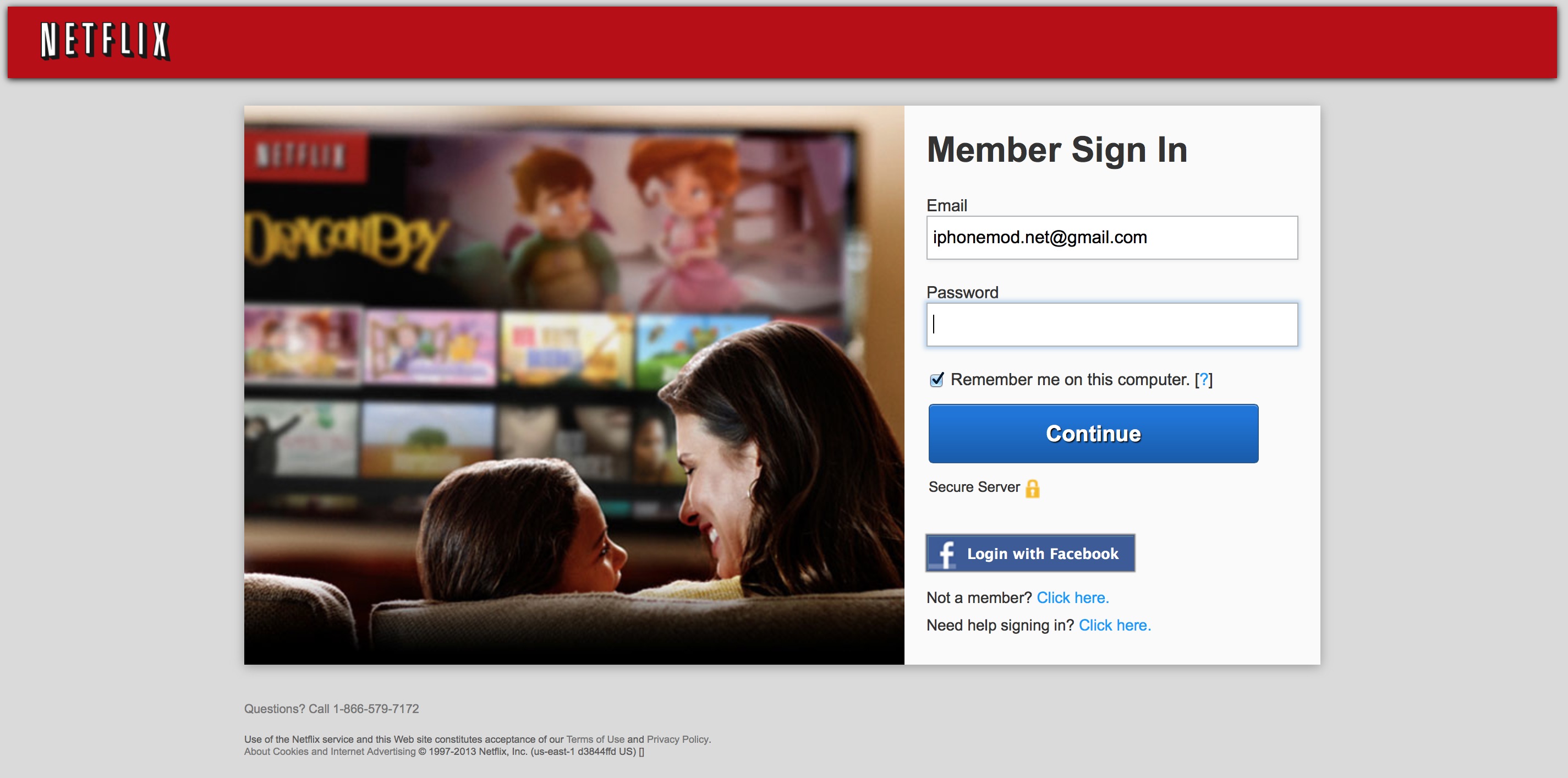Click the Secure Server padlock icon

click(1032, 488)
